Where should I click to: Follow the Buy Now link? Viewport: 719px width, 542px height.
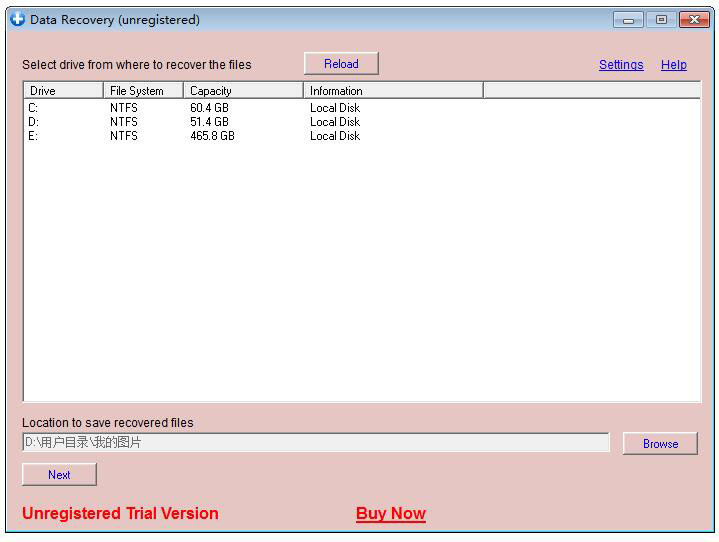(x=390, y=514)
